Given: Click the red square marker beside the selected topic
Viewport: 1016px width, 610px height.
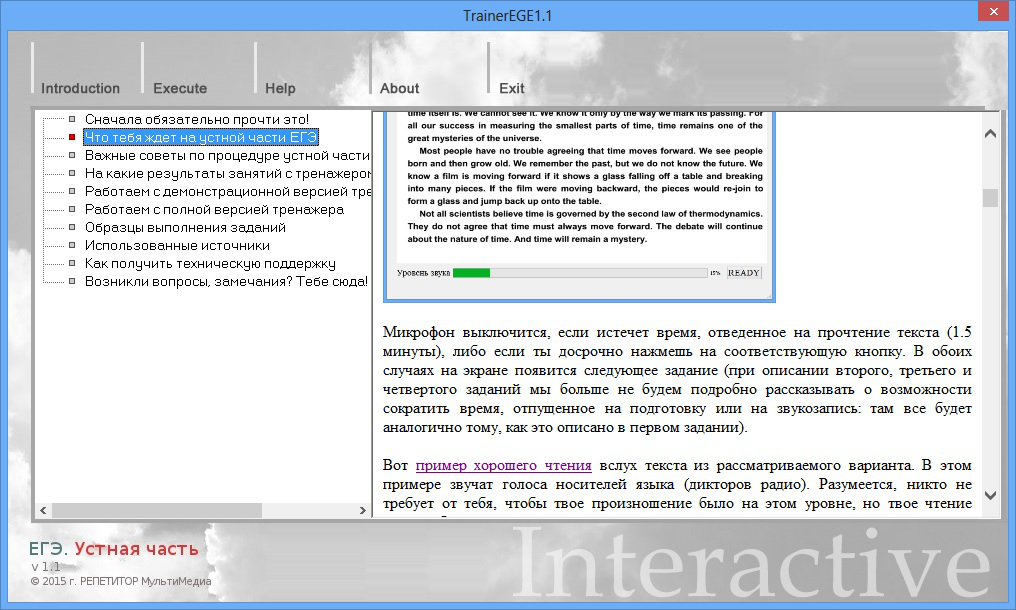Looking at the screenshot, I should (72, 136).
